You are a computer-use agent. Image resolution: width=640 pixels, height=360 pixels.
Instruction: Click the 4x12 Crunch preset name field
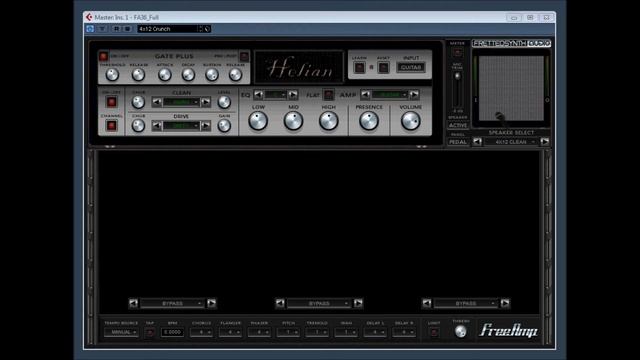click(x=167, y=29)
